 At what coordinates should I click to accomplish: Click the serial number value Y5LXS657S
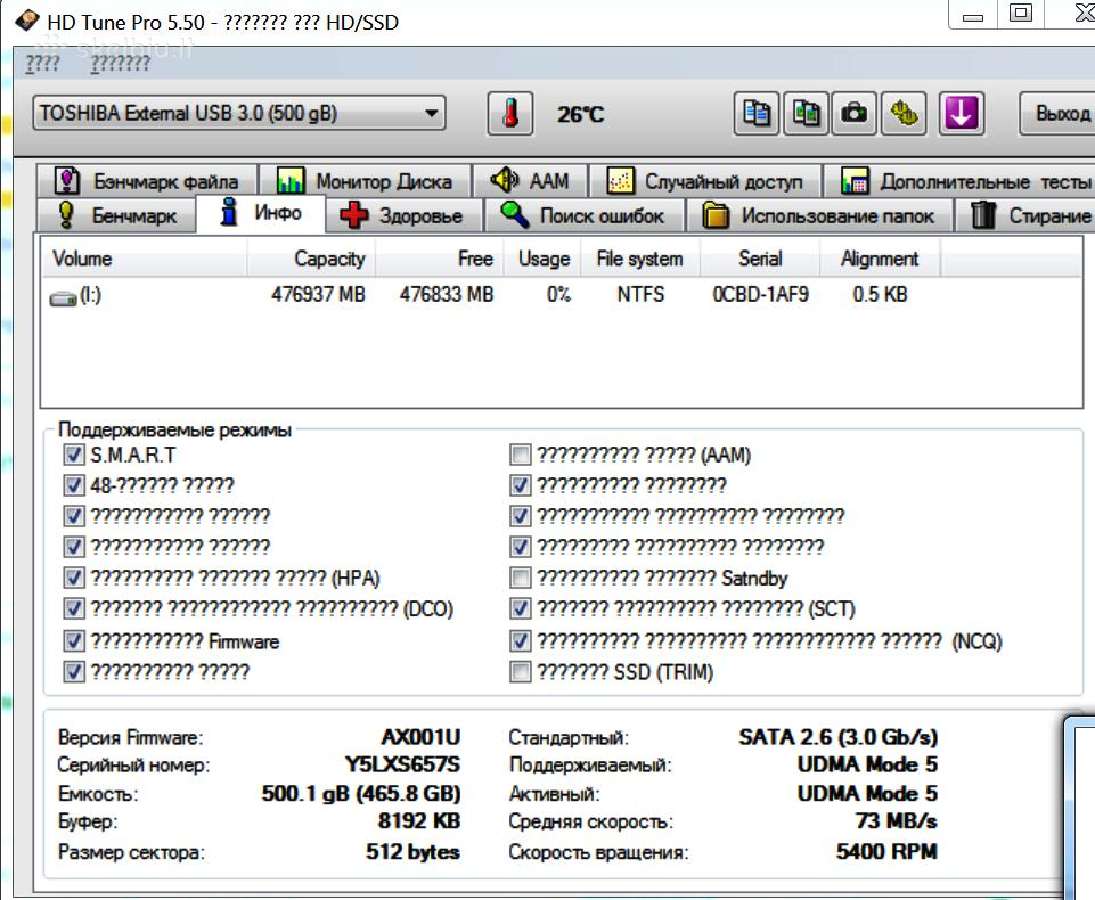(402, 765)
